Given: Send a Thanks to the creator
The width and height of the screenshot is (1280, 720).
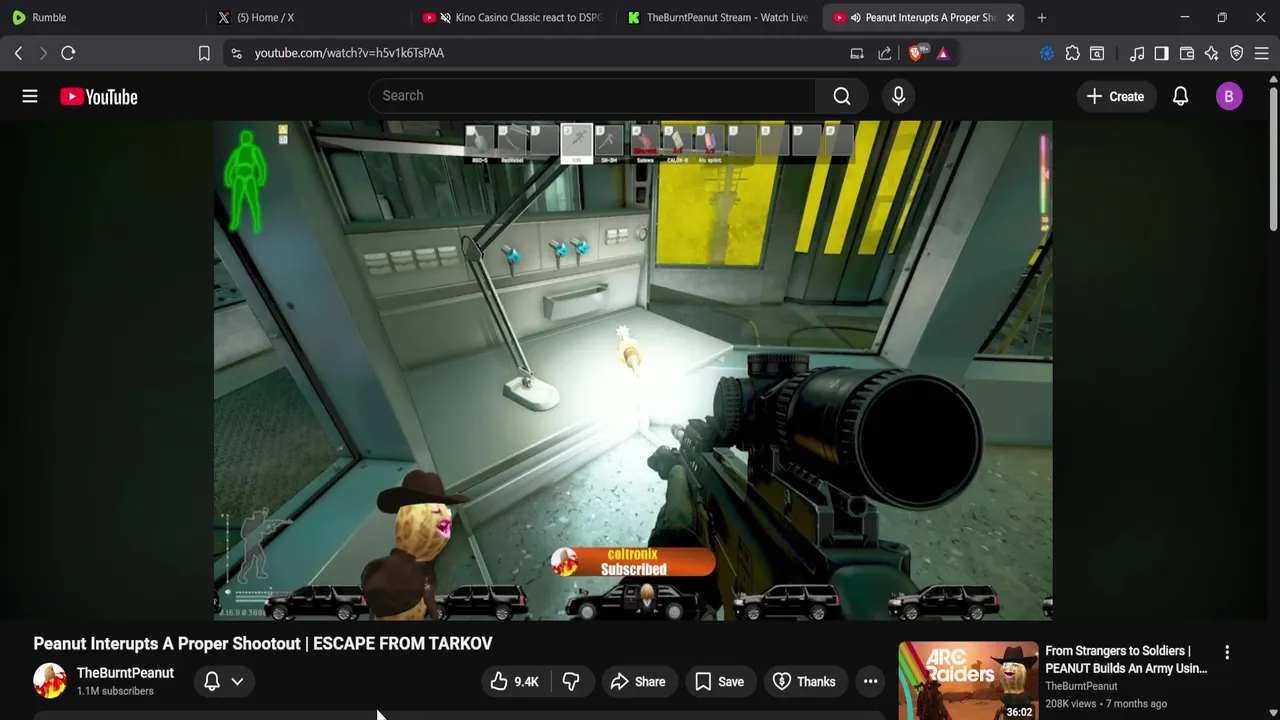Looking at the screenshot, I should 805,682.
